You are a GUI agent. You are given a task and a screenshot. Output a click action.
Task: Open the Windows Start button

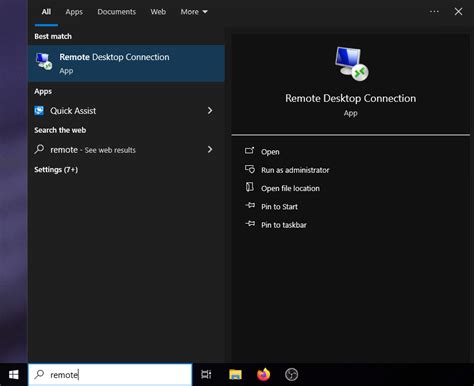point(14,375)
